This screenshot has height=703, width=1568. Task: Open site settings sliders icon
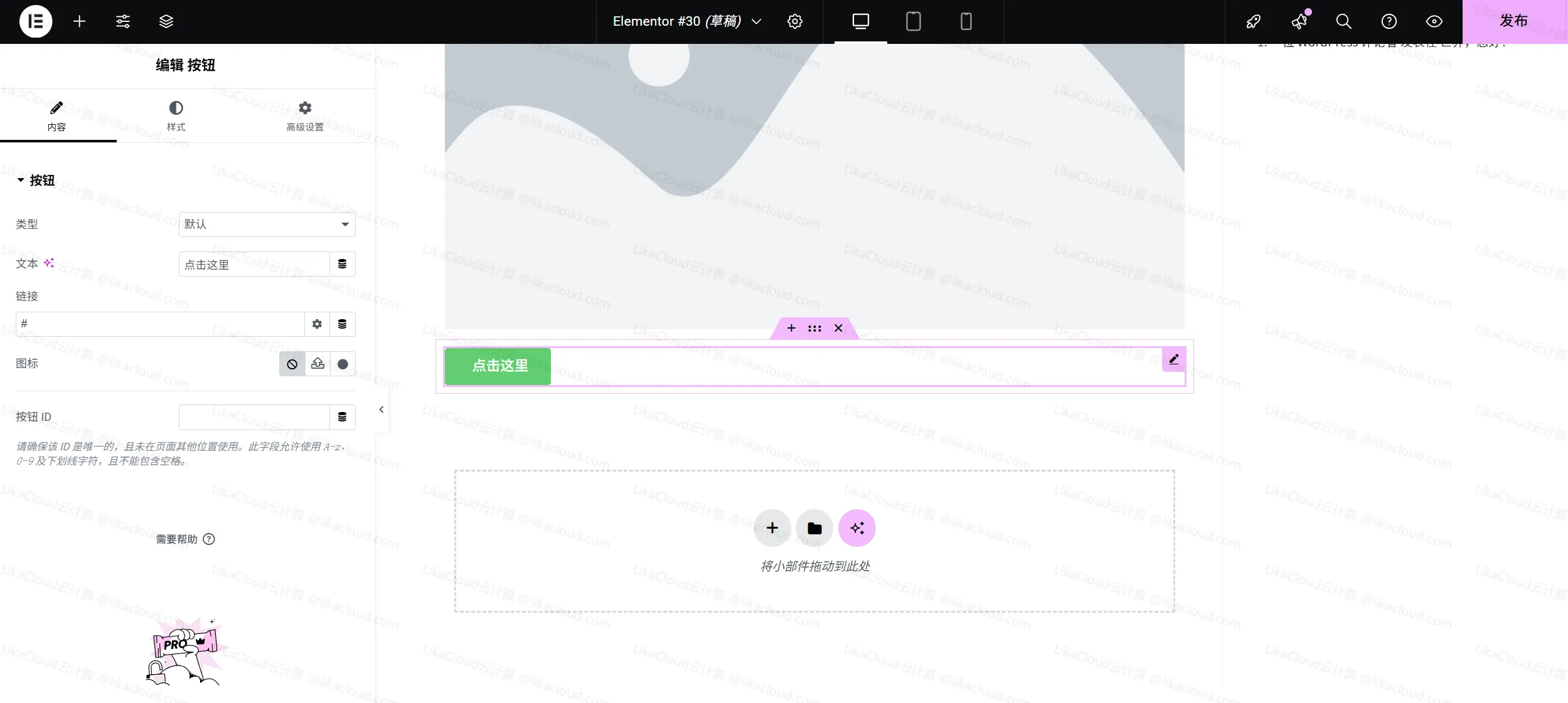pyautogui.click(x=122, y=21)
